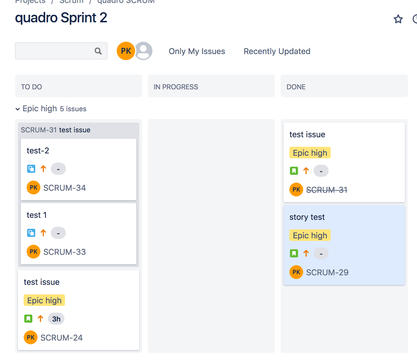Click story type icon on SCRUM-31 done card
The height and width of the screenshot is (360, 417).
coord(294,171)
